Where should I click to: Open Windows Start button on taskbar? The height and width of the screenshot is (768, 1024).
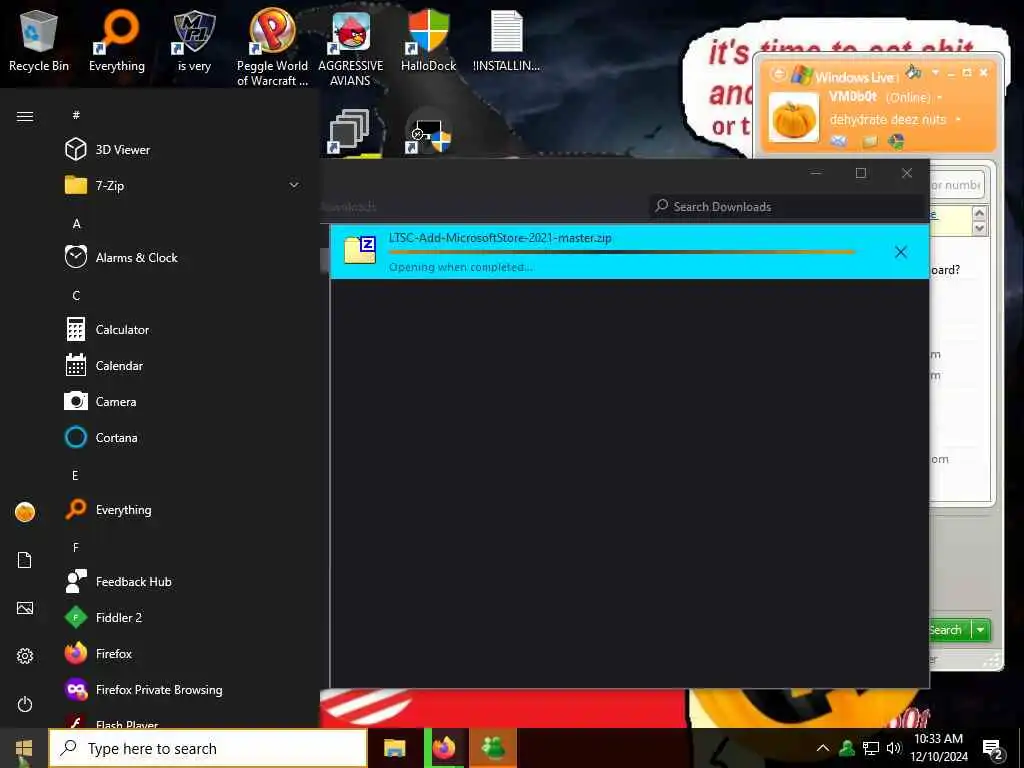click(x=24, y=748)
